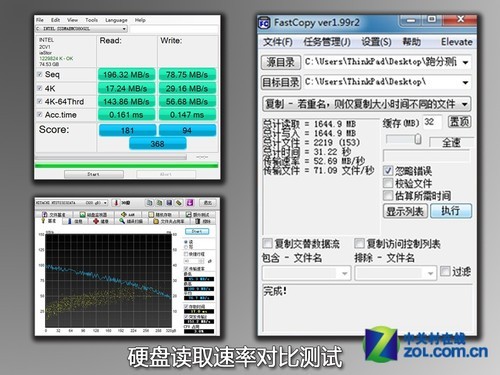Open the Tools menu in AS SSD

pyautogui.click(x=91, y=20)
